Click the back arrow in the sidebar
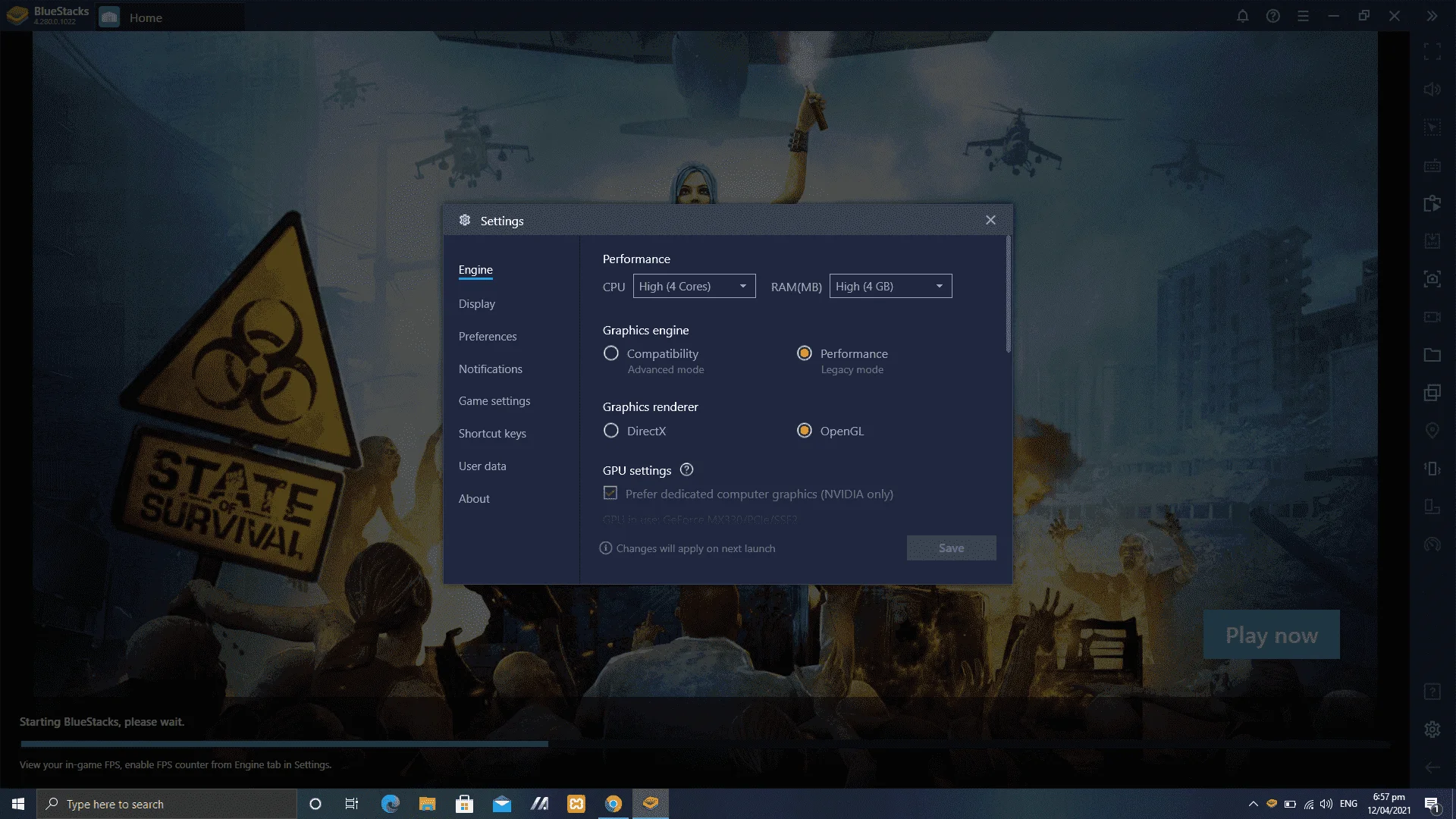The width and height of the screenshot is (1456, 819). [1432, 767]
